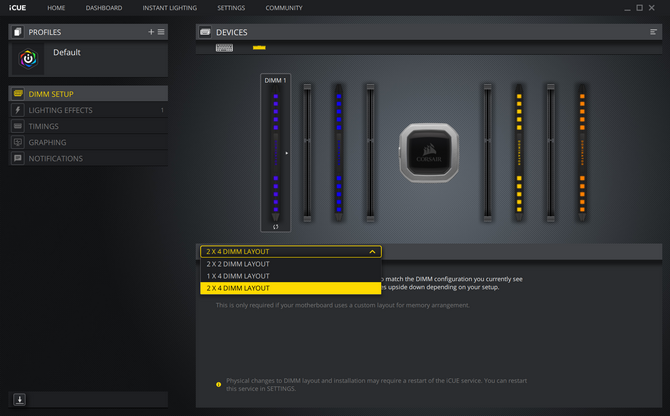The image size is (670, 416).
Task: Select the DIMM 1 memory stick
Action: (x=276, y=152)
